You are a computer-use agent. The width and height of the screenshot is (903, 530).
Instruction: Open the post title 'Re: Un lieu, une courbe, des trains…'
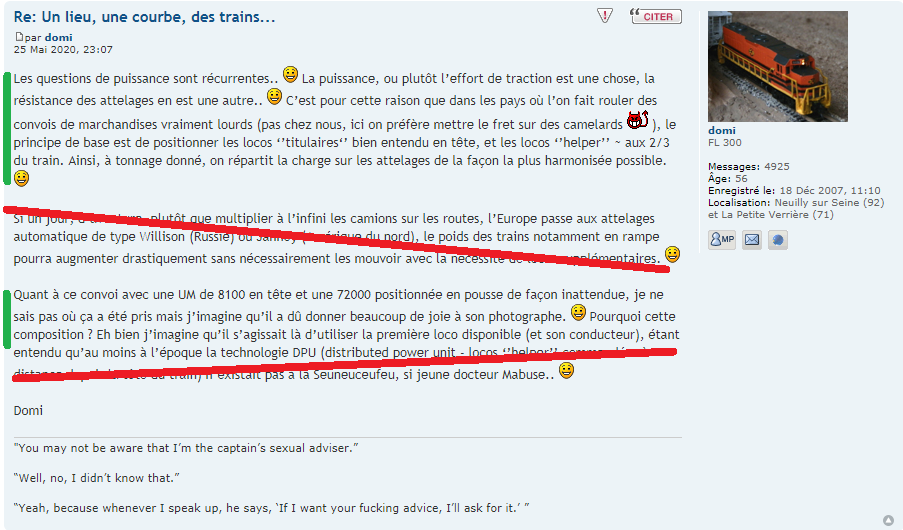tap(145, 17)
